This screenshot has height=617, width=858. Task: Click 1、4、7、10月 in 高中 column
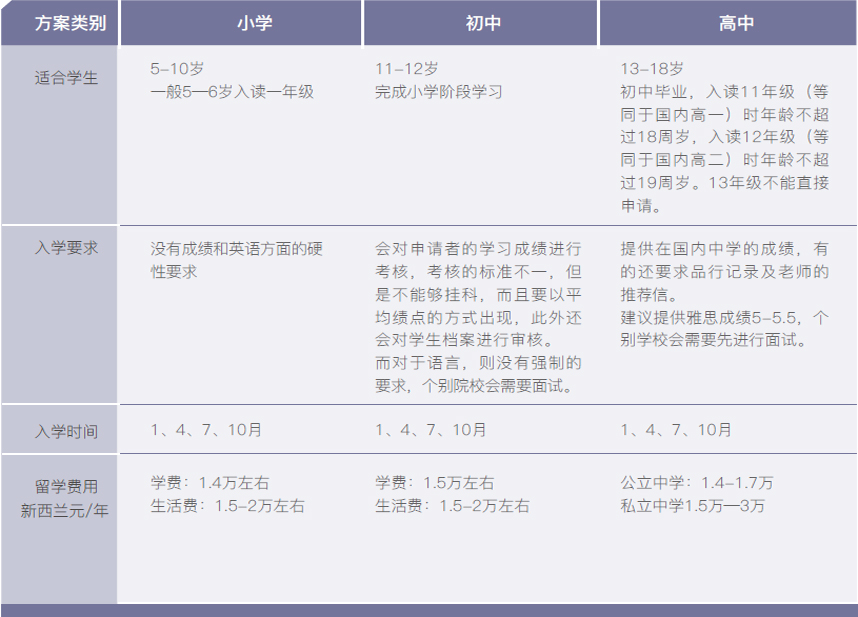[x=676, y=430]
